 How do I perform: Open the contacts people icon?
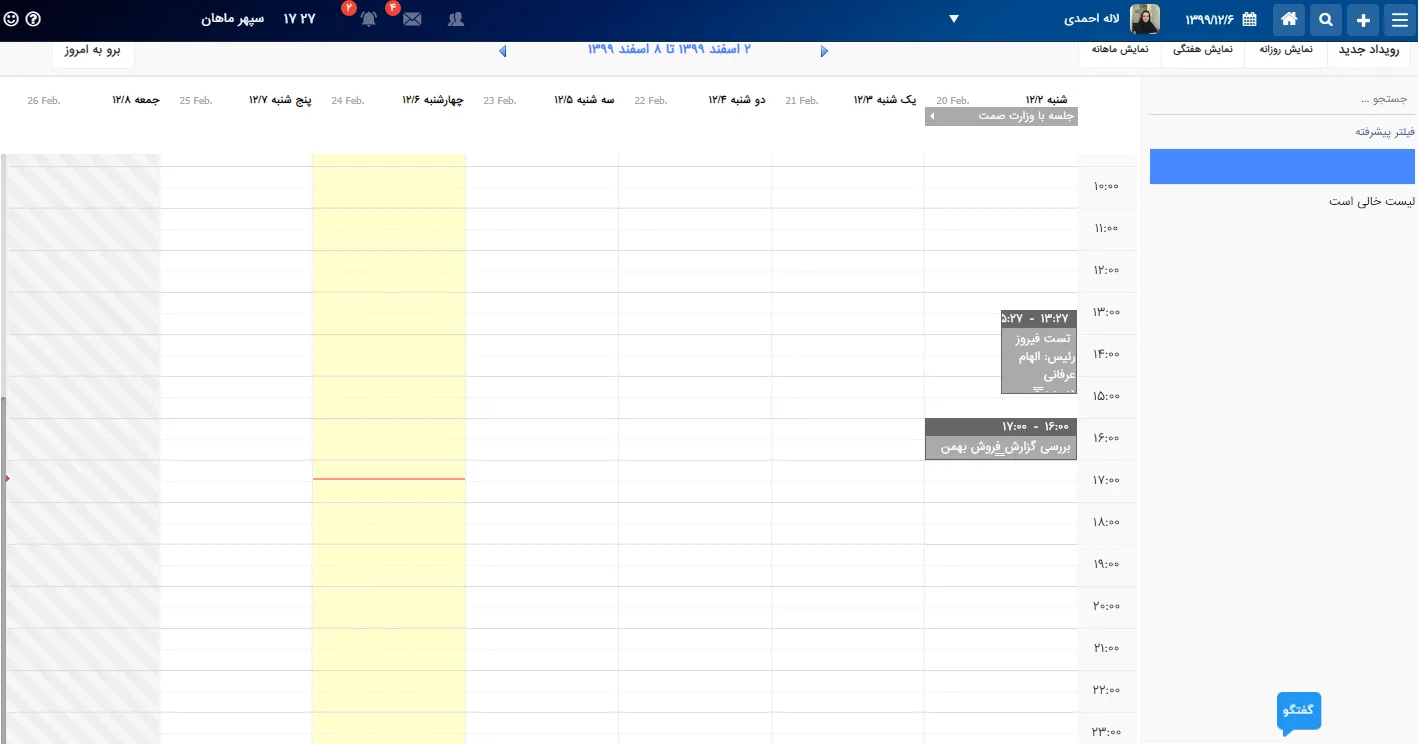456,19
